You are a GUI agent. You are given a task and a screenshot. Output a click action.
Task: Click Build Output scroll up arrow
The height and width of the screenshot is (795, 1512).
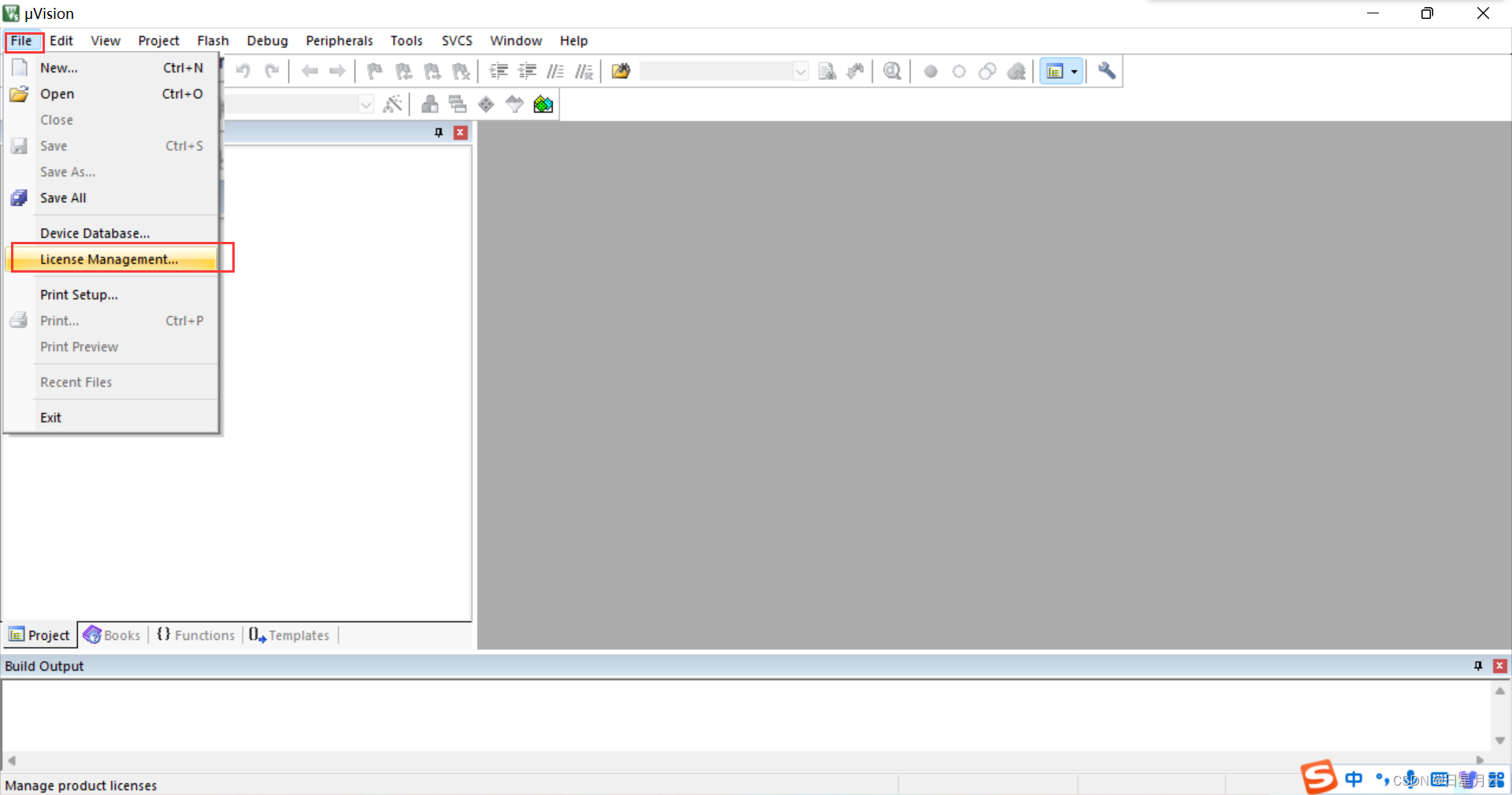click(1500, 691)
